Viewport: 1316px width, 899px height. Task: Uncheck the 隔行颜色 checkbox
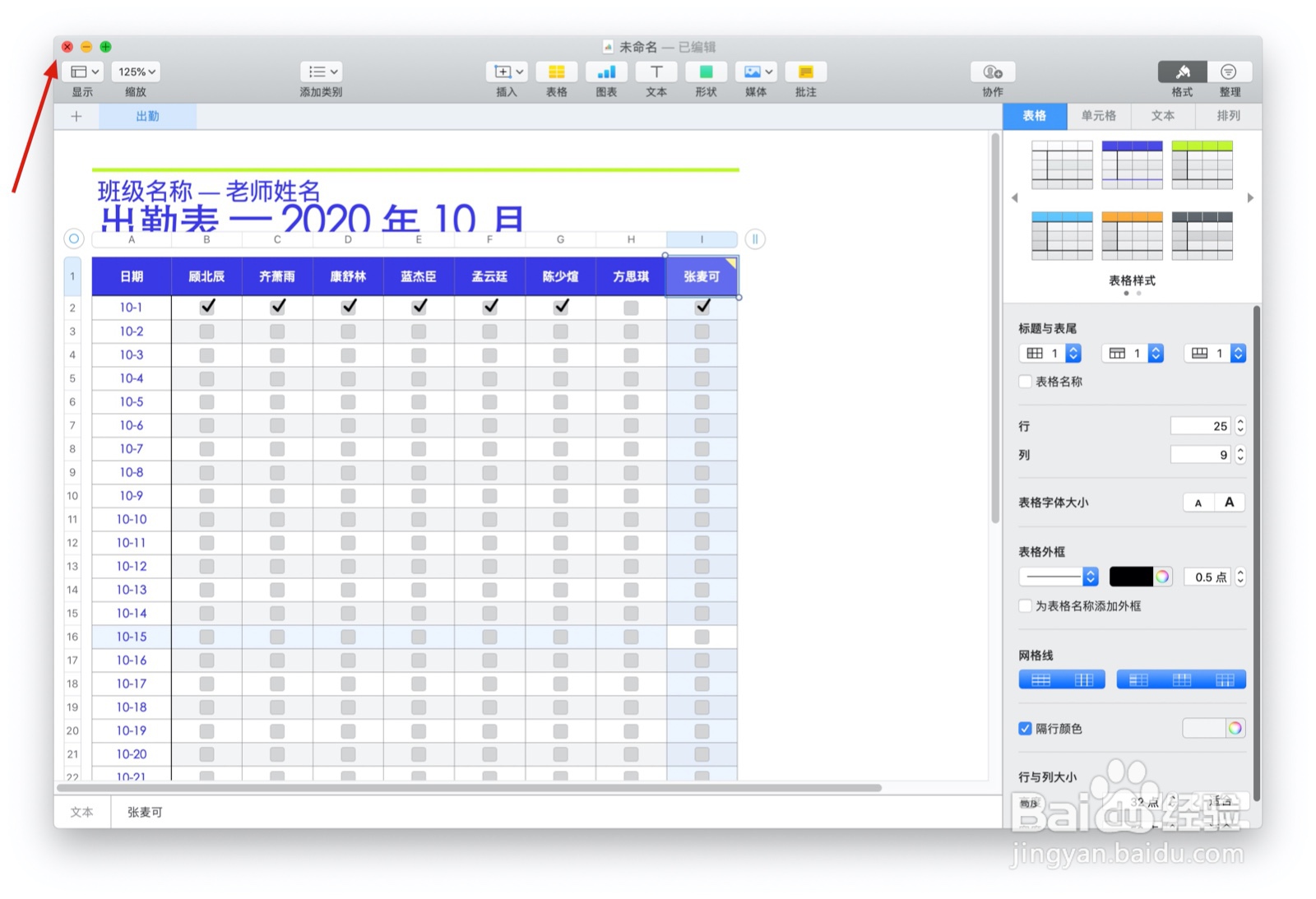1025,728
